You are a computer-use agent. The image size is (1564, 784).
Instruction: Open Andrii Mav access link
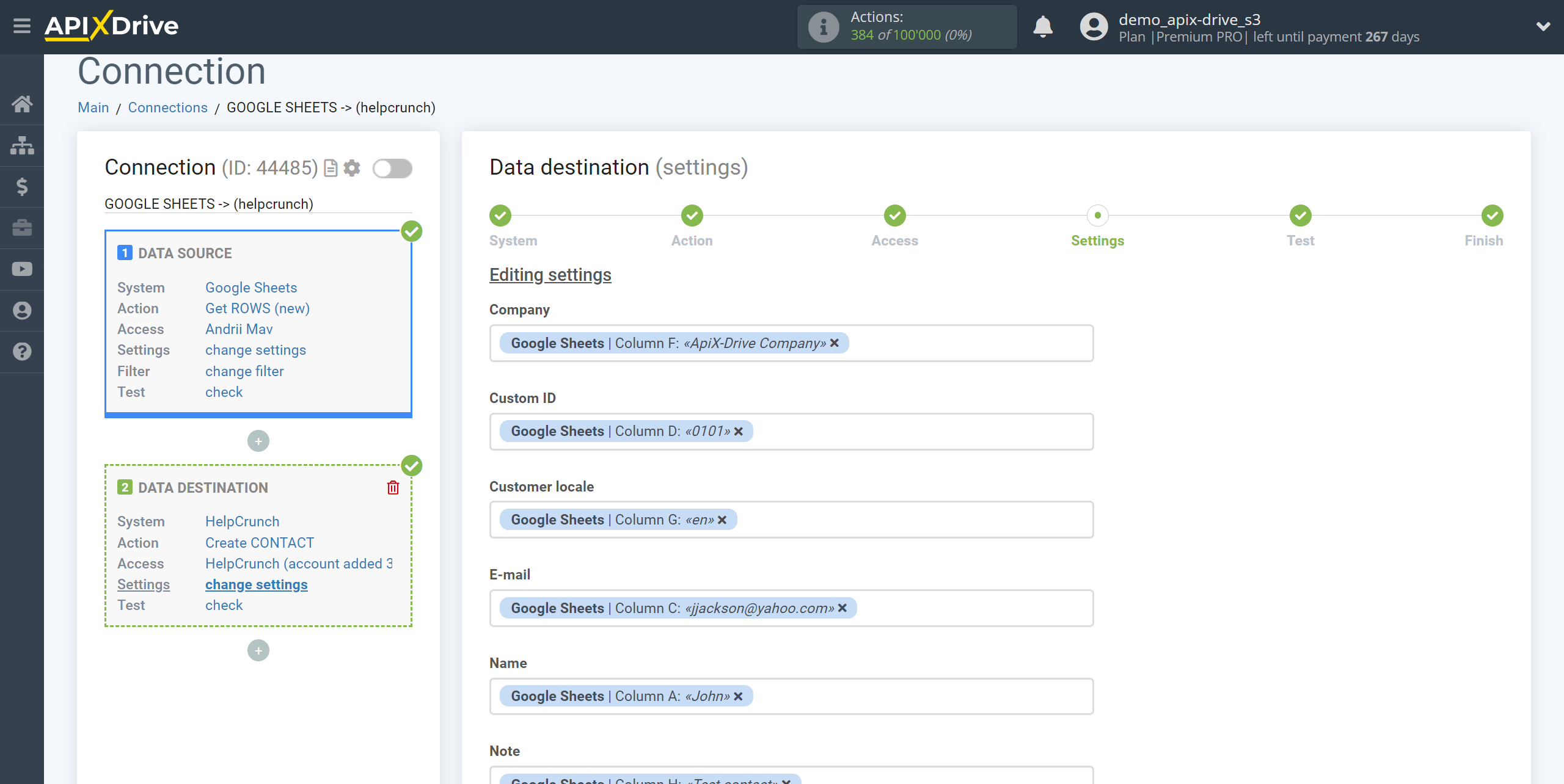click(x=239, y=329)
